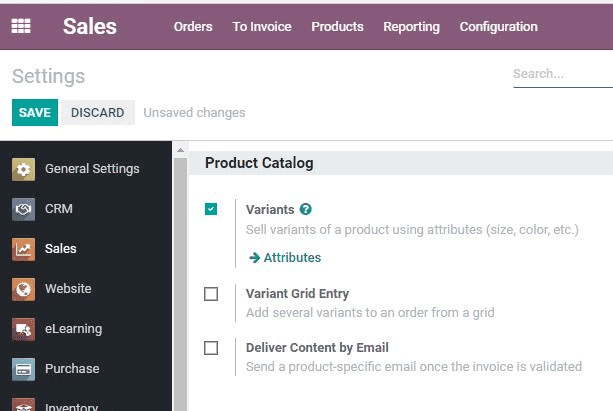613x411 pixels.
Task: Open the apps grid menu icon
Action: (21, 26)
